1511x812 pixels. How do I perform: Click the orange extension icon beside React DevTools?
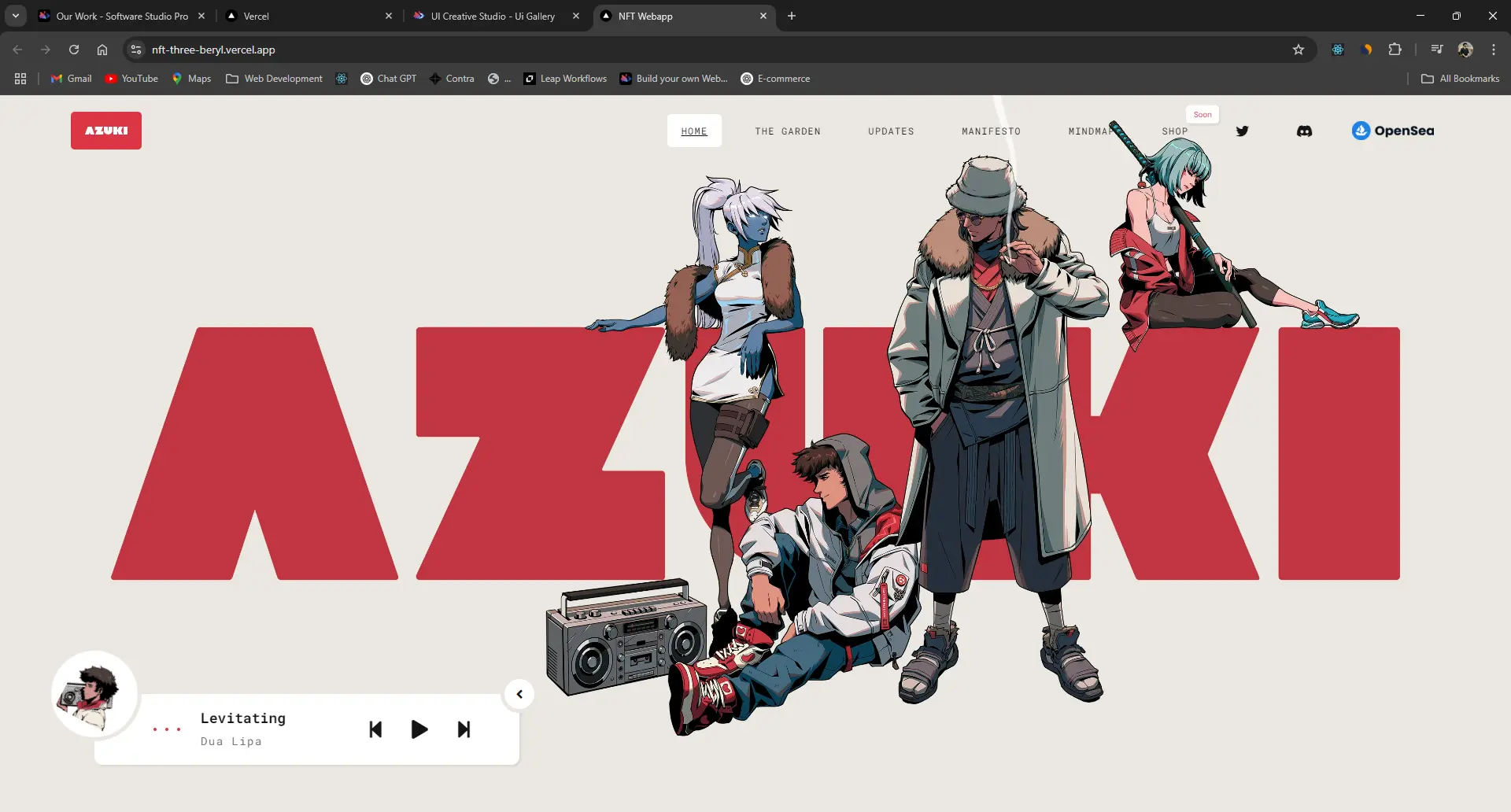click(x=1367, y=50)
